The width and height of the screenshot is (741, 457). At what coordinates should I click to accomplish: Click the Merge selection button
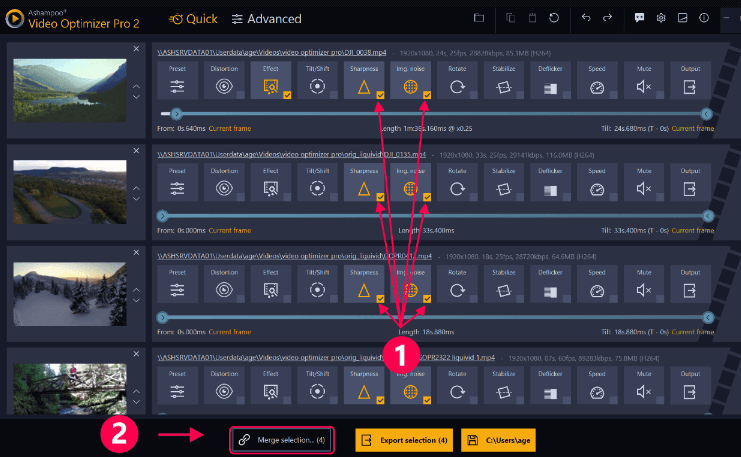280,440
